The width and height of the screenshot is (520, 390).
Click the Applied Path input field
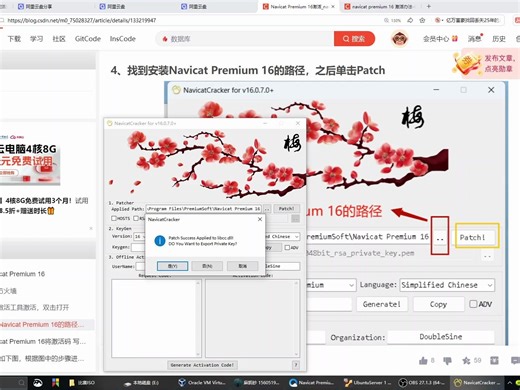click(x=204, y=209)
